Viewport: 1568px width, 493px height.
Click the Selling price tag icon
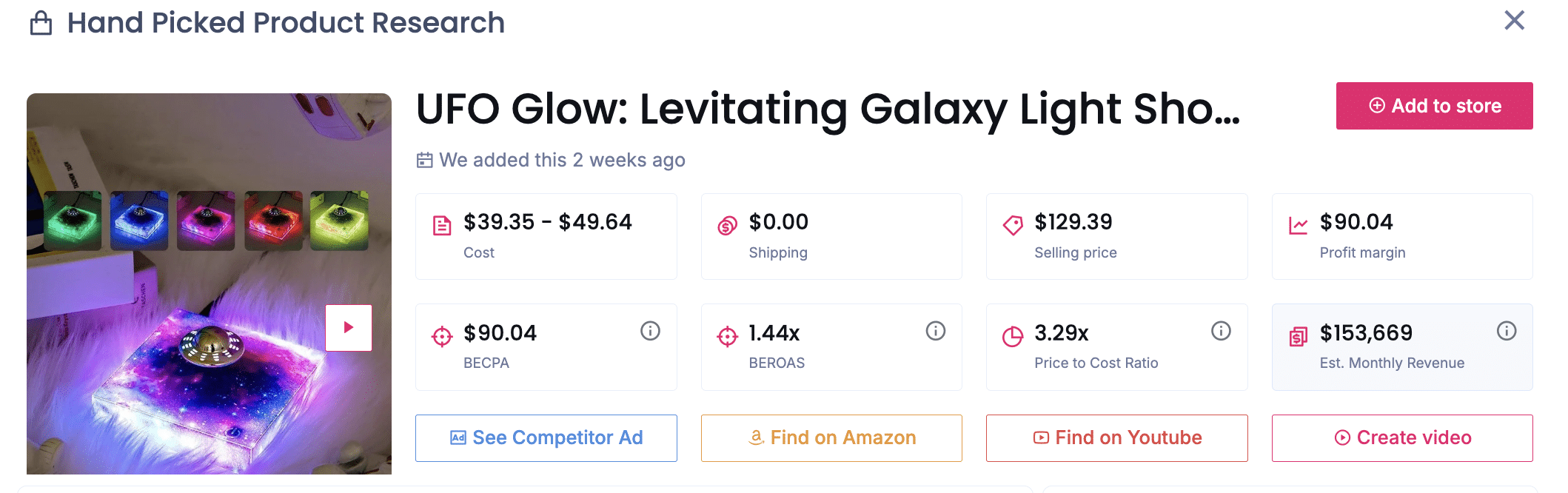(1013, 225)
